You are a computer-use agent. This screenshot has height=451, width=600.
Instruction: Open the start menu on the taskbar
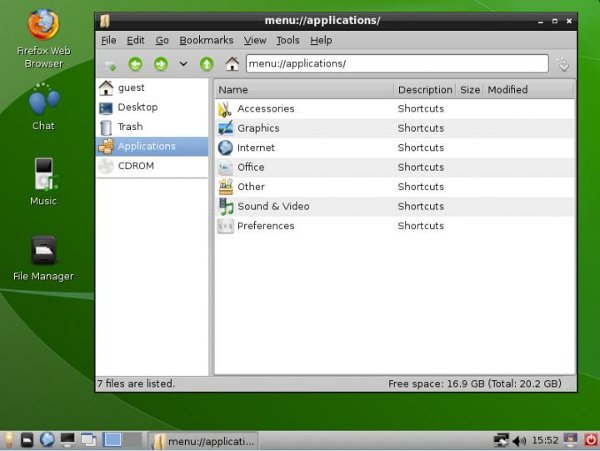tap(8, 440)
